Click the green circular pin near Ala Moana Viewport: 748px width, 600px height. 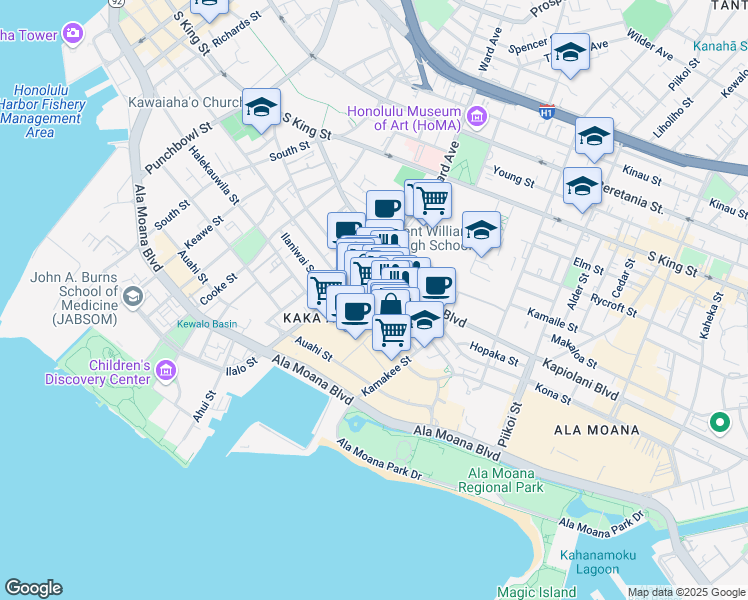(x=720, y=423)
